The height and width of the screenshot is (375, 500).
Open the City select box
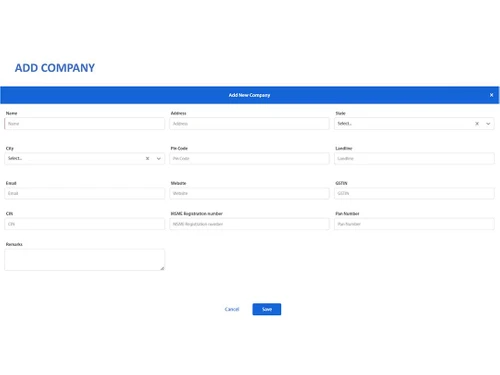84,159
